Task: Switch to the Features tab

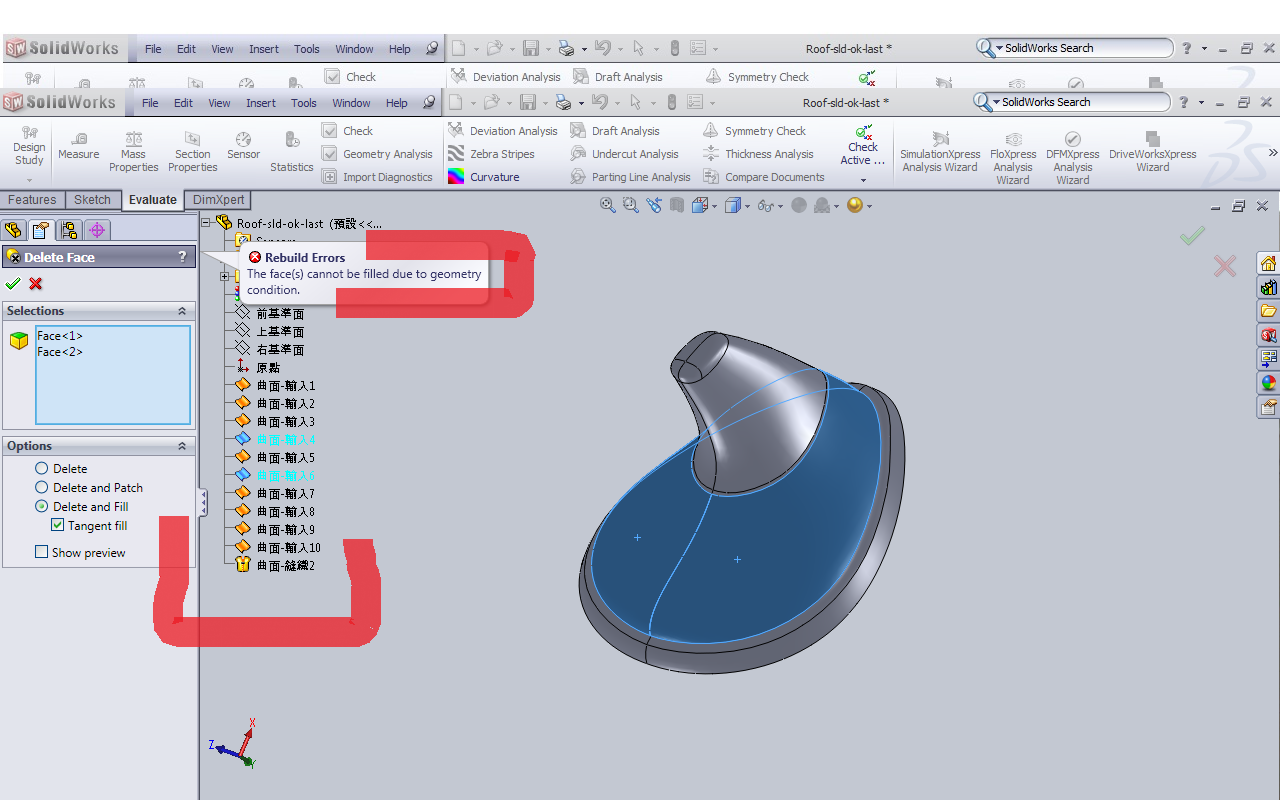Action: point(32,200)
